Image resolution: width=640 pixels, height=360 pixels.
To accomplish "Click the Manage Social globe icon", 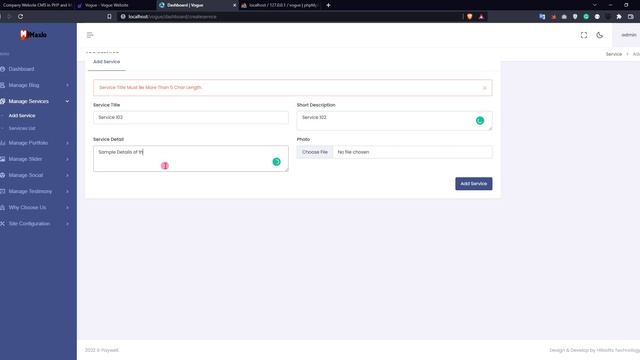I will [2, 175].
